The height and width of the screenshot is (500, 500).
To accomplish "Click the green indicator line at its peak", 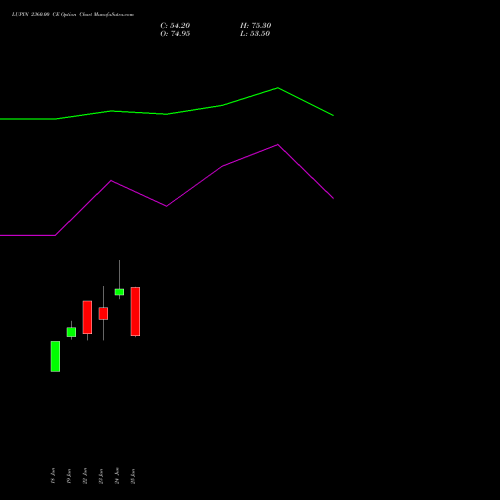I will (x=278, y=88).
